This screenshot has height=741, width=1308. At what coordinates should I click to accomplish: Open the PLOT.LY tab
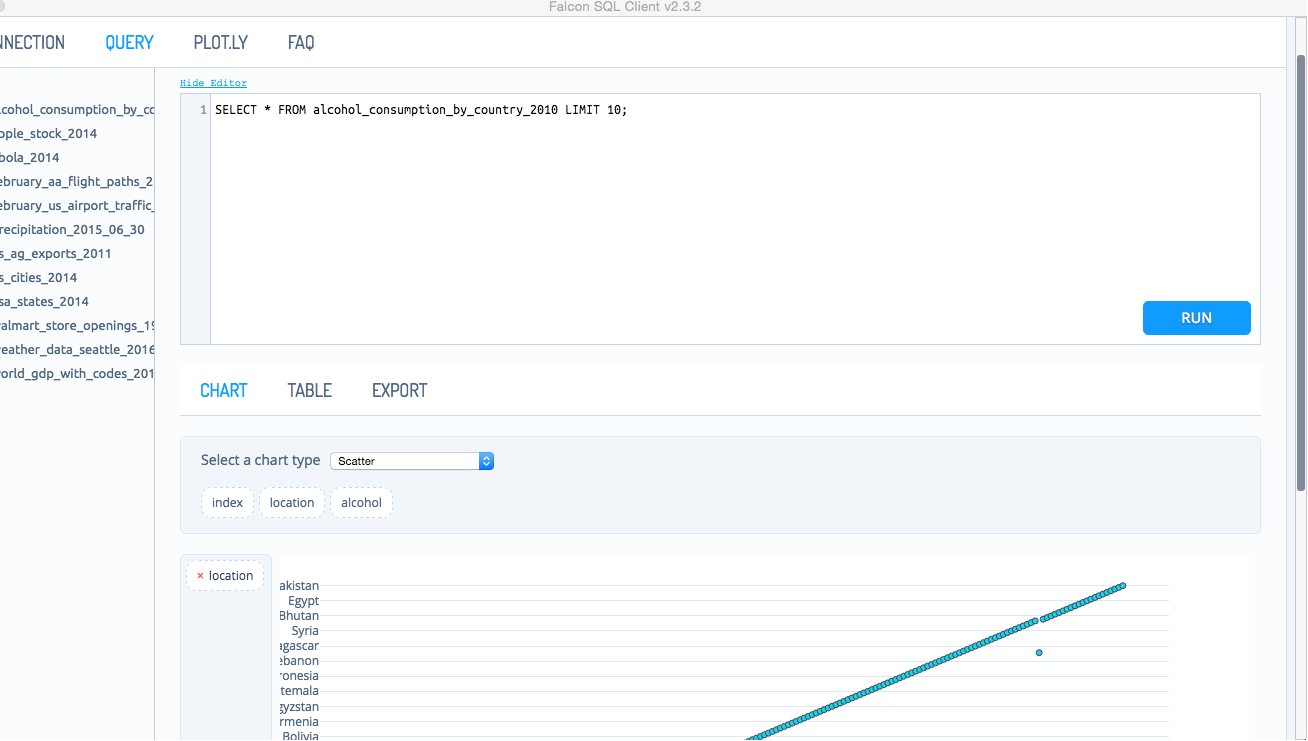pos(220,42)
